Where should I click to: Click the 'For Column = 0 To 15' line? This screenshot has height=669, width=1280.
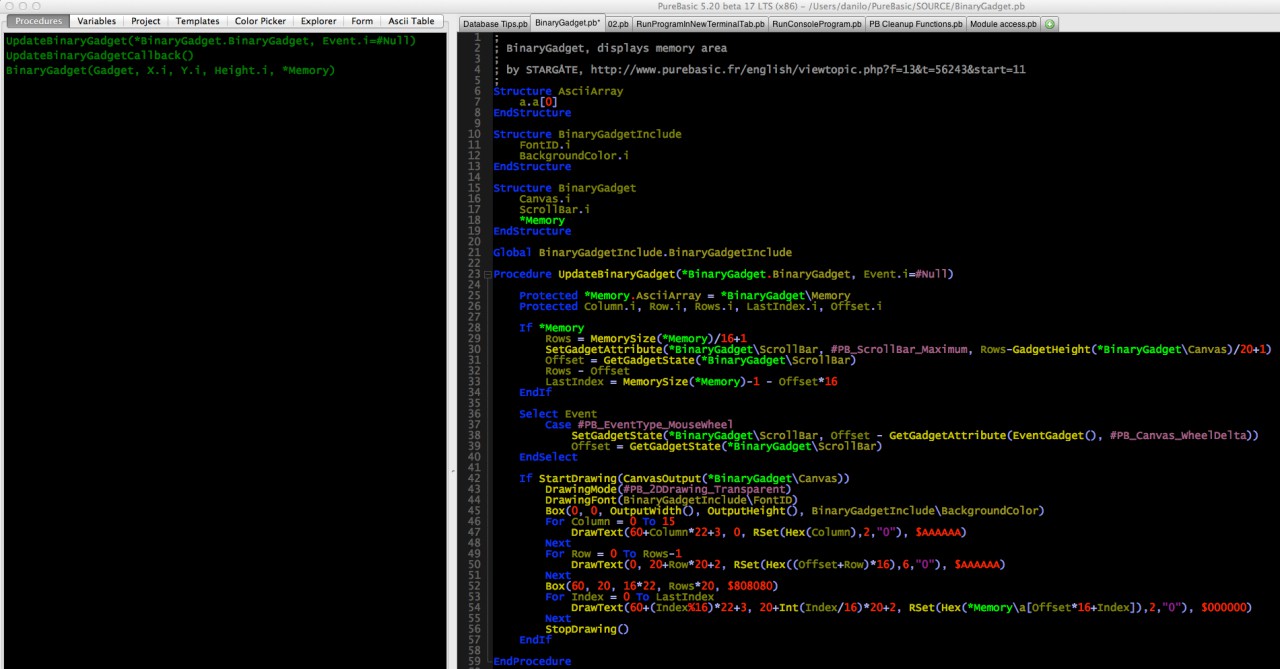pos(610,522)
